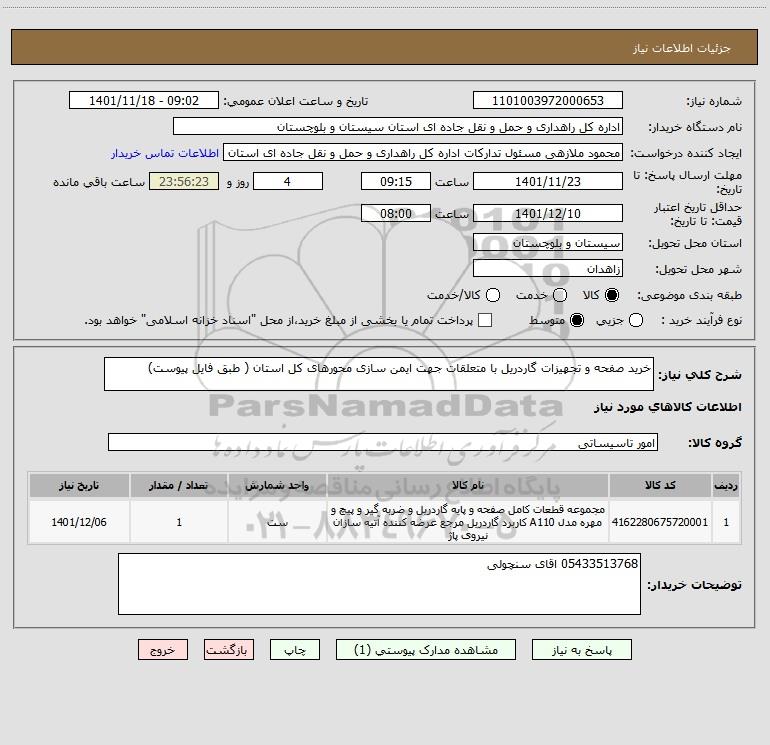Select the کالا/خدمت radio button
770x745 pixels.
pos(493,295)
